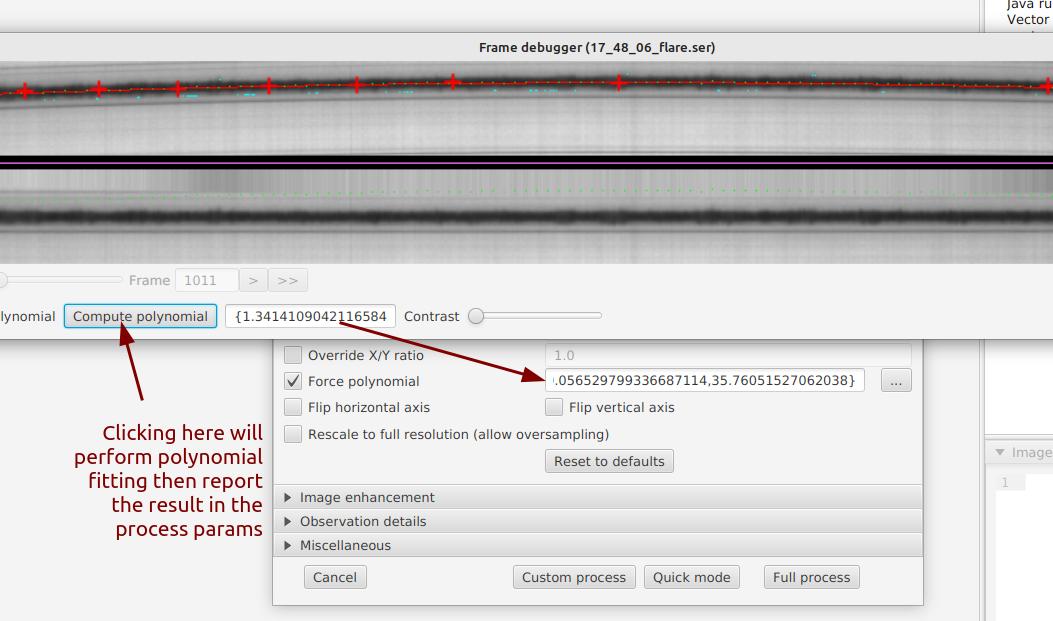1053x621 pixels.
Task: Click the Frame number field
Action: pos(207,281)
